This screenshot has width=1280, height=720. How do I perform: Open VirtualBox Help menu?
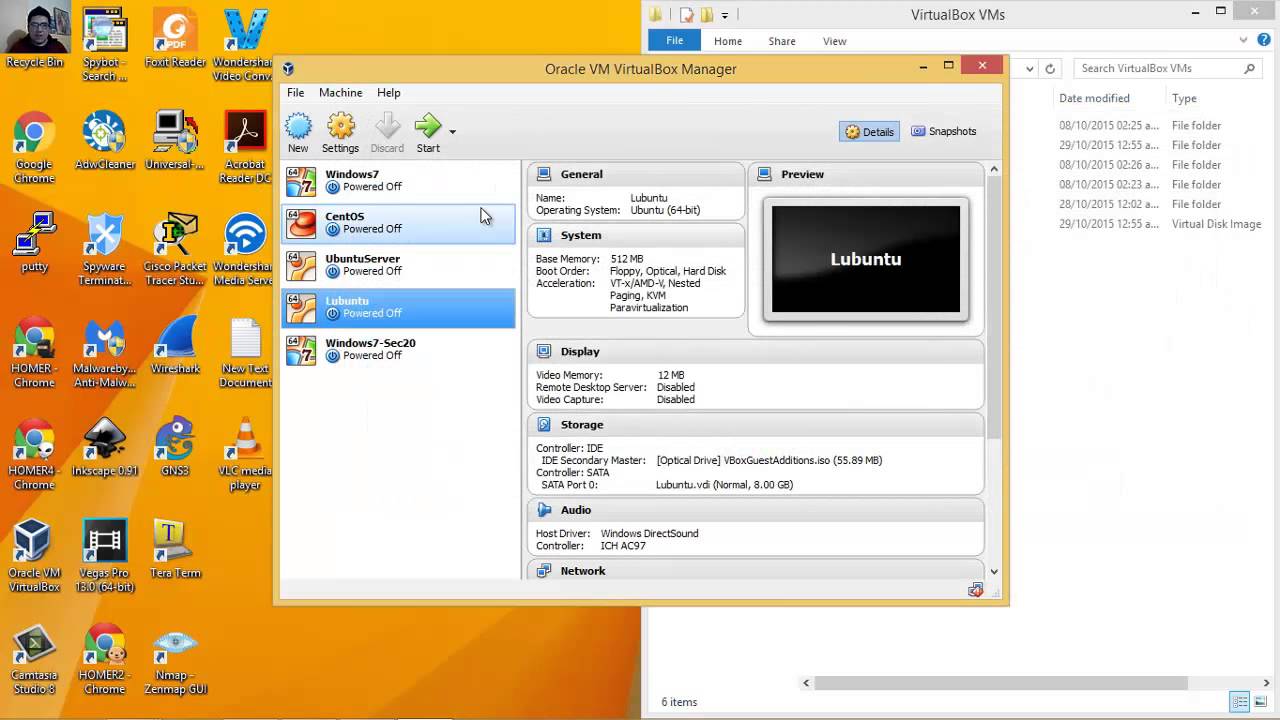click(x=388, y=92)
